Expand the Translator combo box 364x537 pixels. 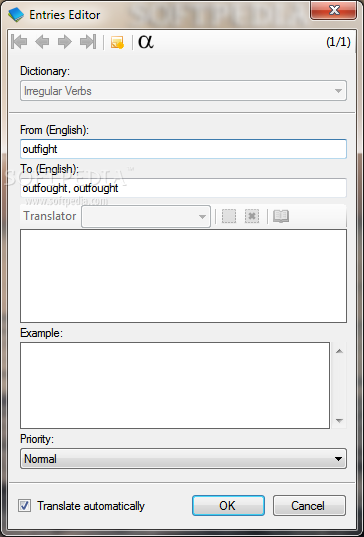[146, 216]
